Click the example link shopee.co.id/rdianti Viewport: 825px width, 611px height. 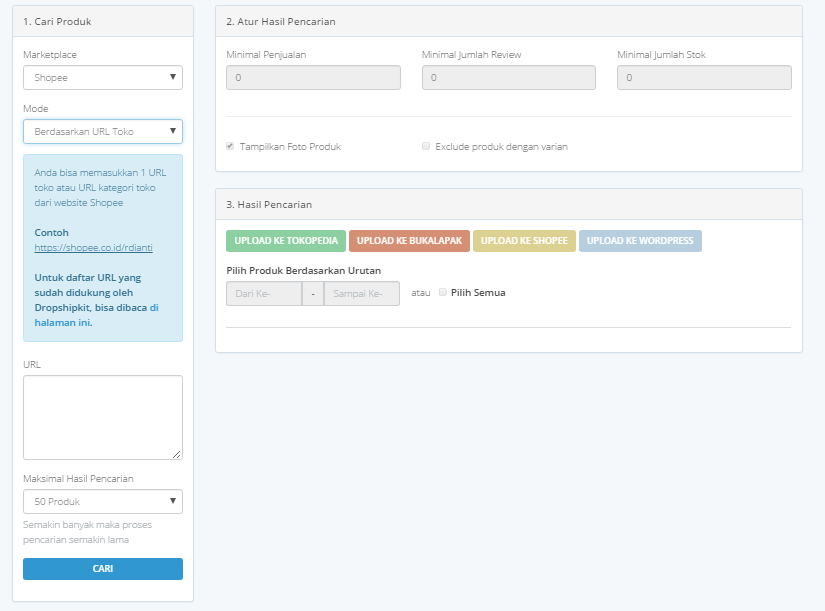94,247
